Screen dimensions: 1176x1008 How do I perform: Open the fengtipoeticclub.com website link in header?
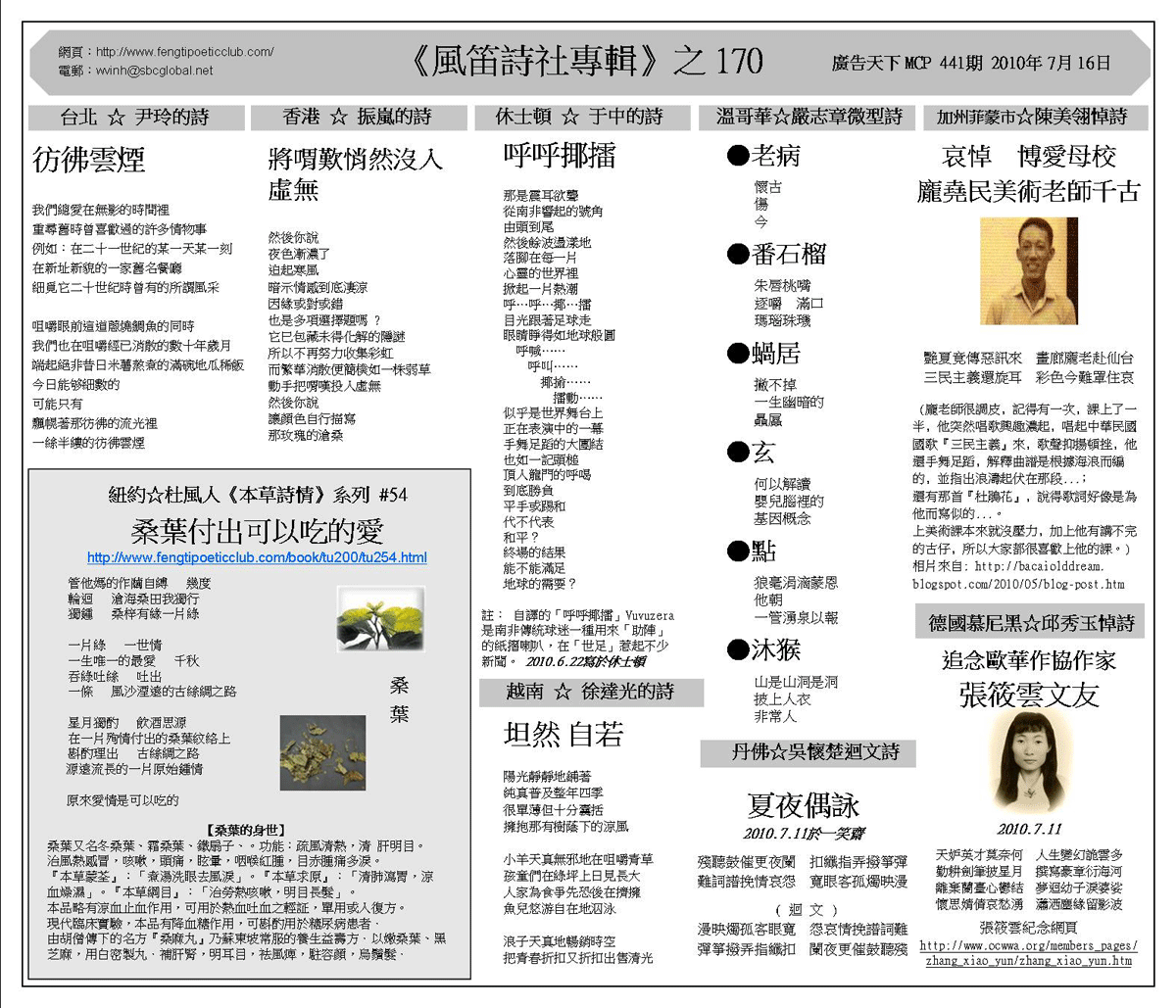click(x=184, y=52)
